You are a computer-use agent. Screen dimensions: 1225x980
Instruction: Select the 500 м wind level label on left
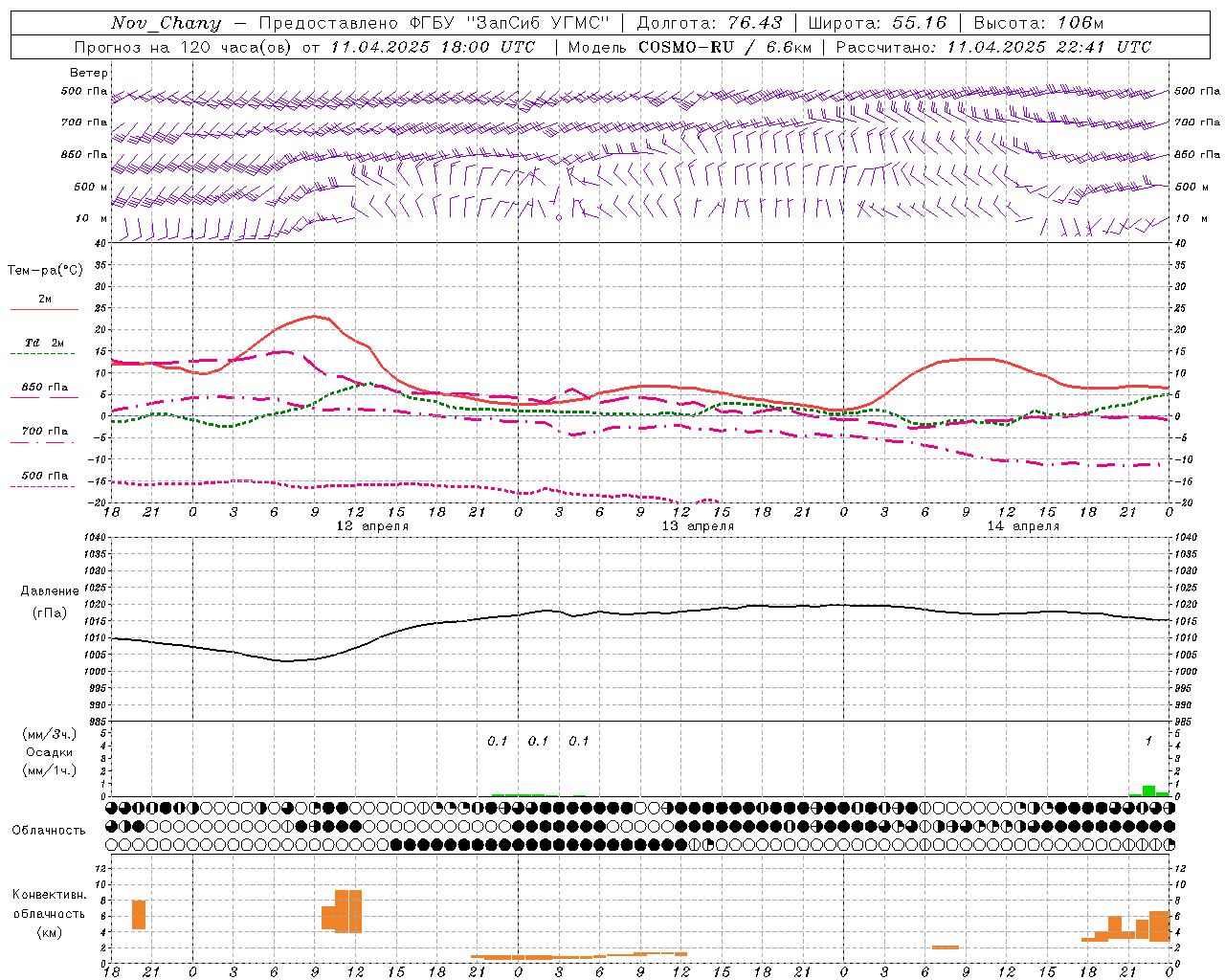(91, 187)
